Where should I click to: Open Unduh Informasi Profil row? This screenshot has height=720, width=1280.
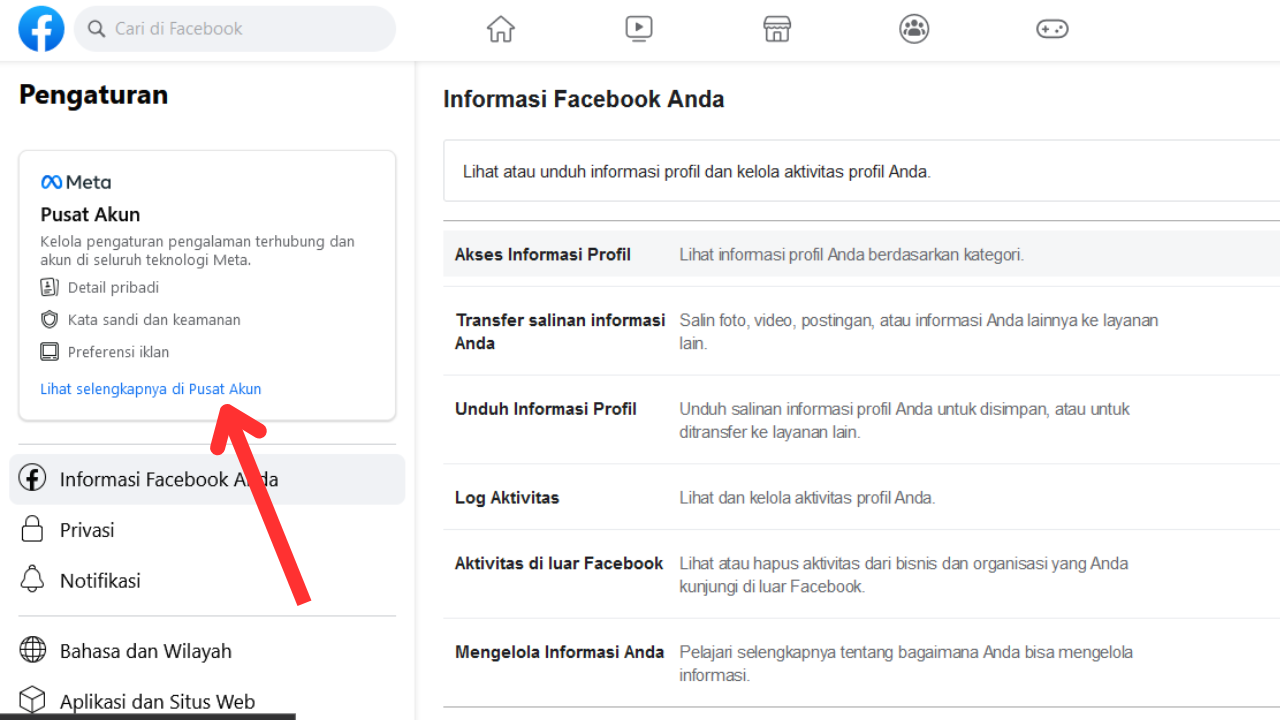(x=861, y=420)
